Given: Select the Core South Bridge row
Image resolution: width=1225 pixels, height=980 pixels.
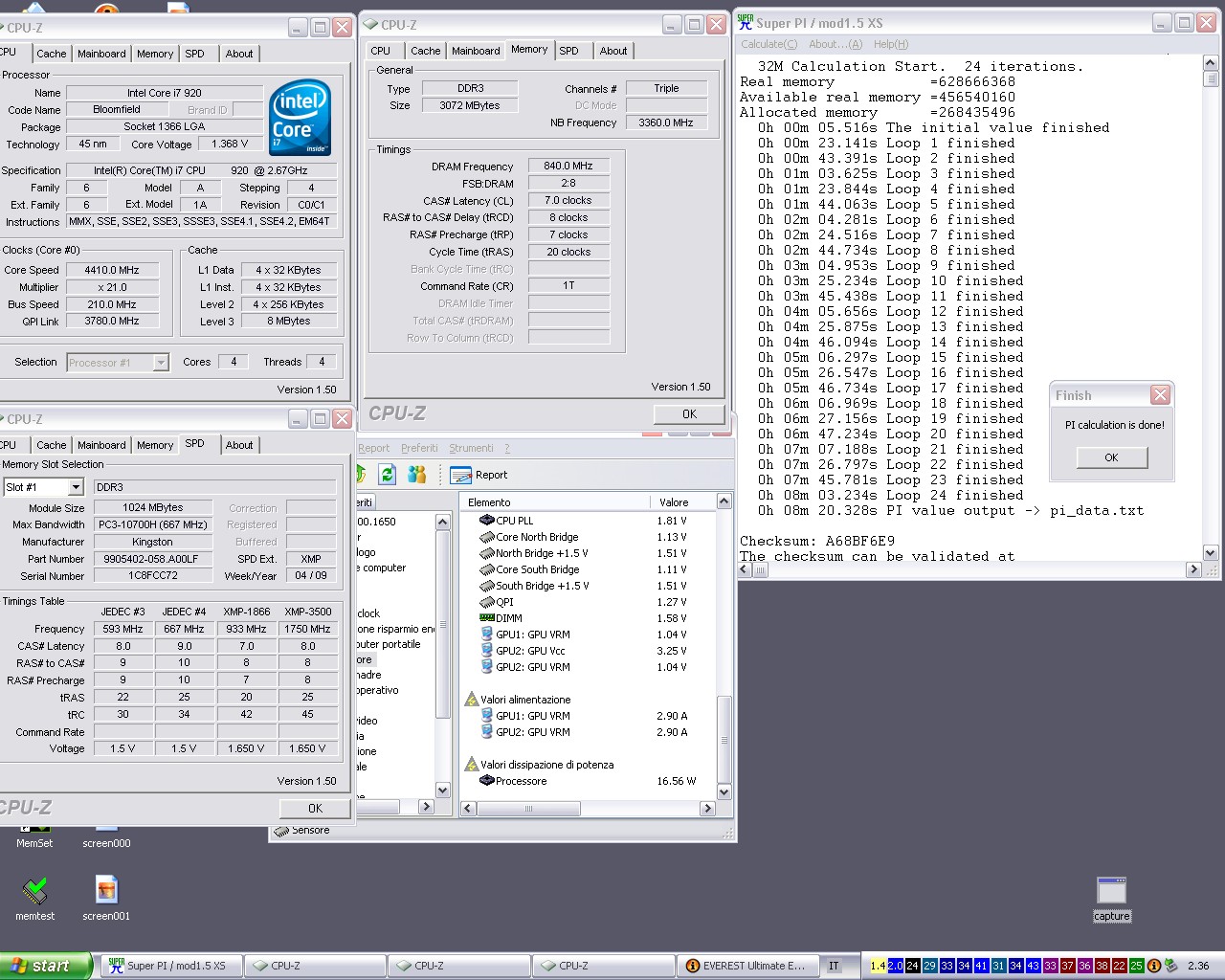Looking at the screenshot, I should pyautogui.click(x=588, y=569).
